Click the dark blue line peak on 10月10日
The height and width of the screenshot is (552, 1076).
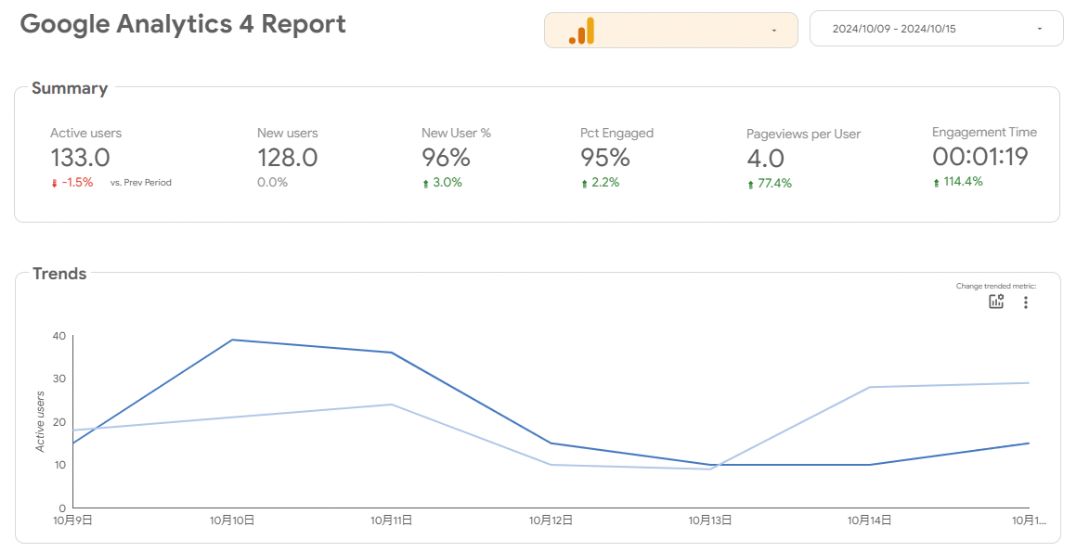[232, 340]
